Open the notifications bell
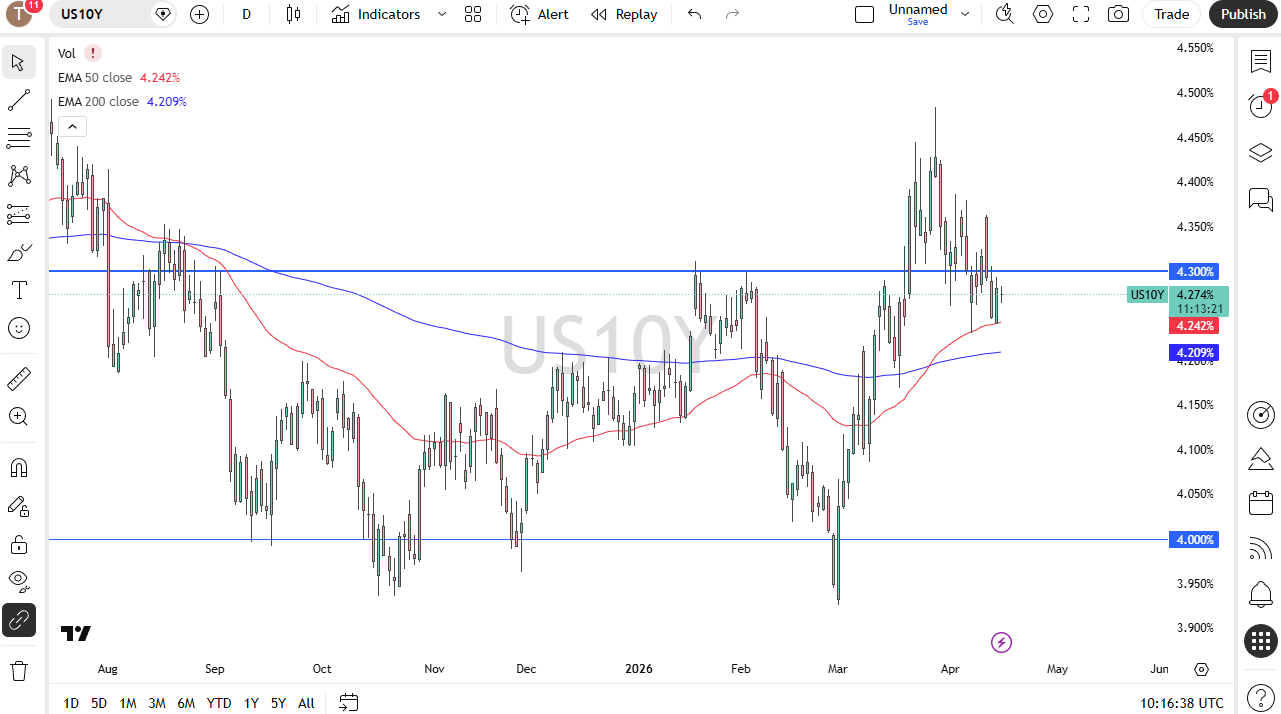The height and width of the screenshot is (714, 1281). (1260, 594)
